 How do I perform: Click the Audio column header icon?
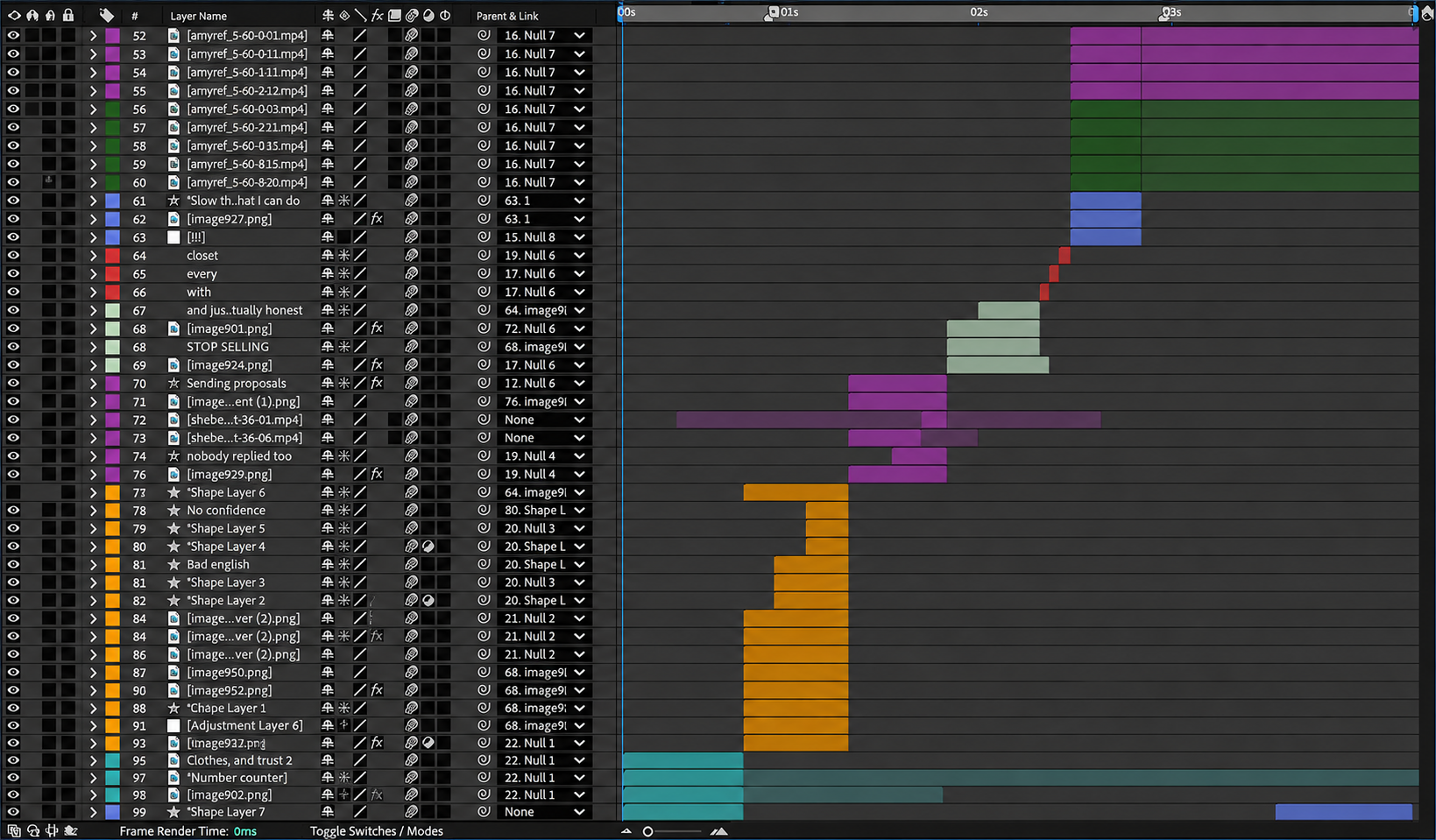[x=32, y=15]
